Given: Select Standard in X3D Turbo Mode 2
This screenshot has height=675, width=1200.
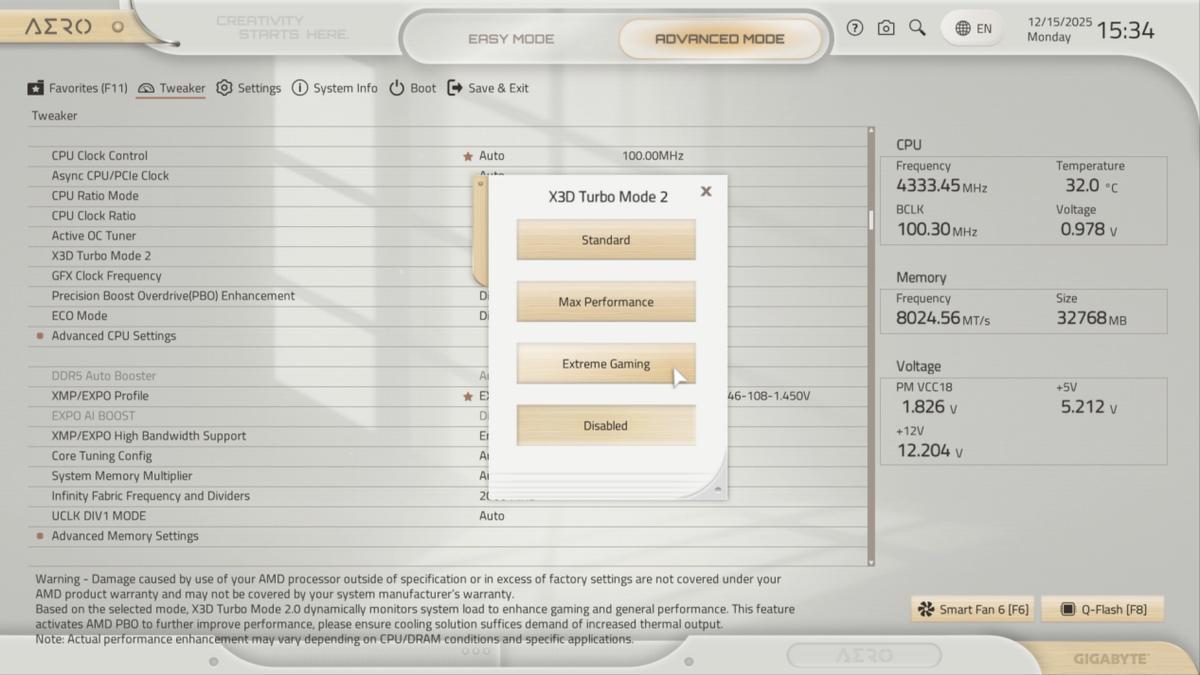Looking at the screenshot, I should [x=606, y=240].
